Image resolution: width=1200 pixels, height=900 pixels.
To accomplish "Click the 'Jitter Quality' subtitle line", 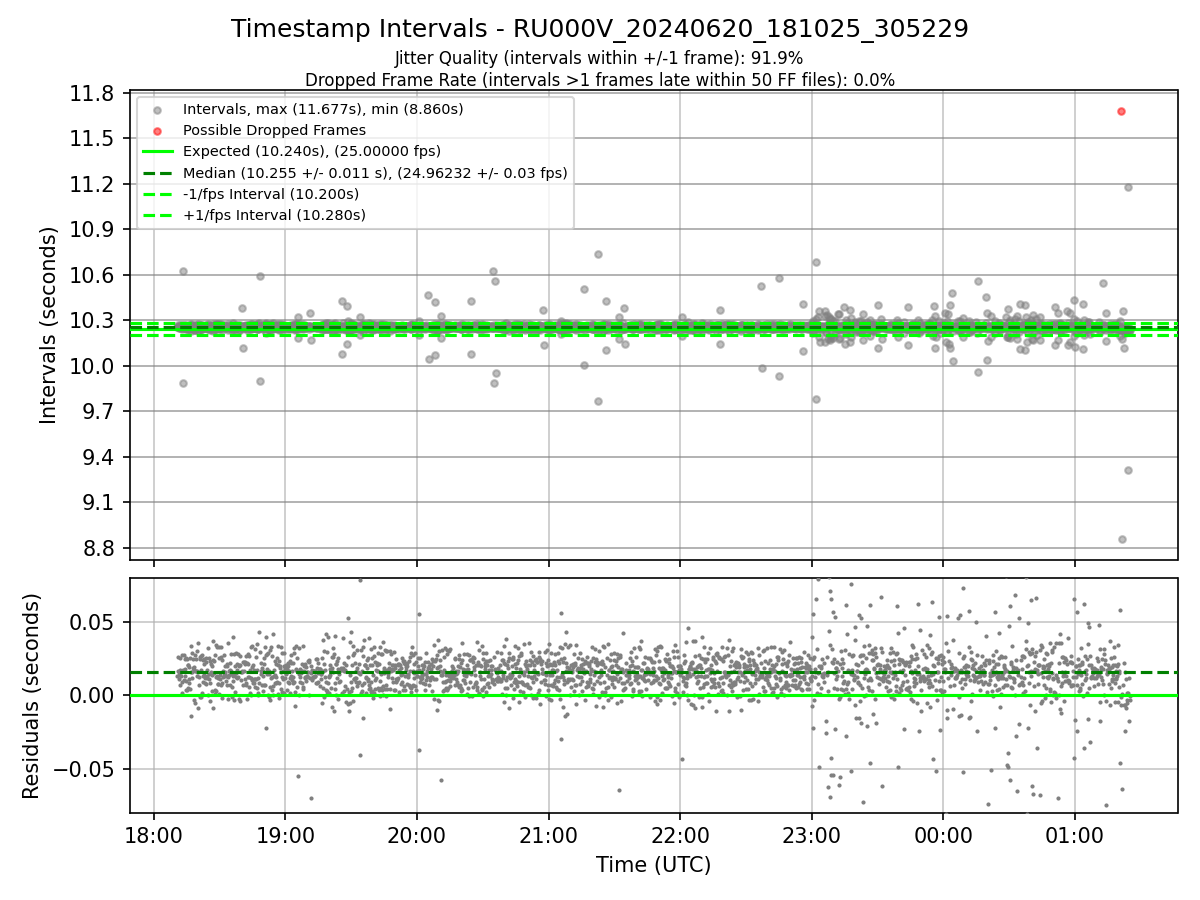I will (x=599, y=58).
